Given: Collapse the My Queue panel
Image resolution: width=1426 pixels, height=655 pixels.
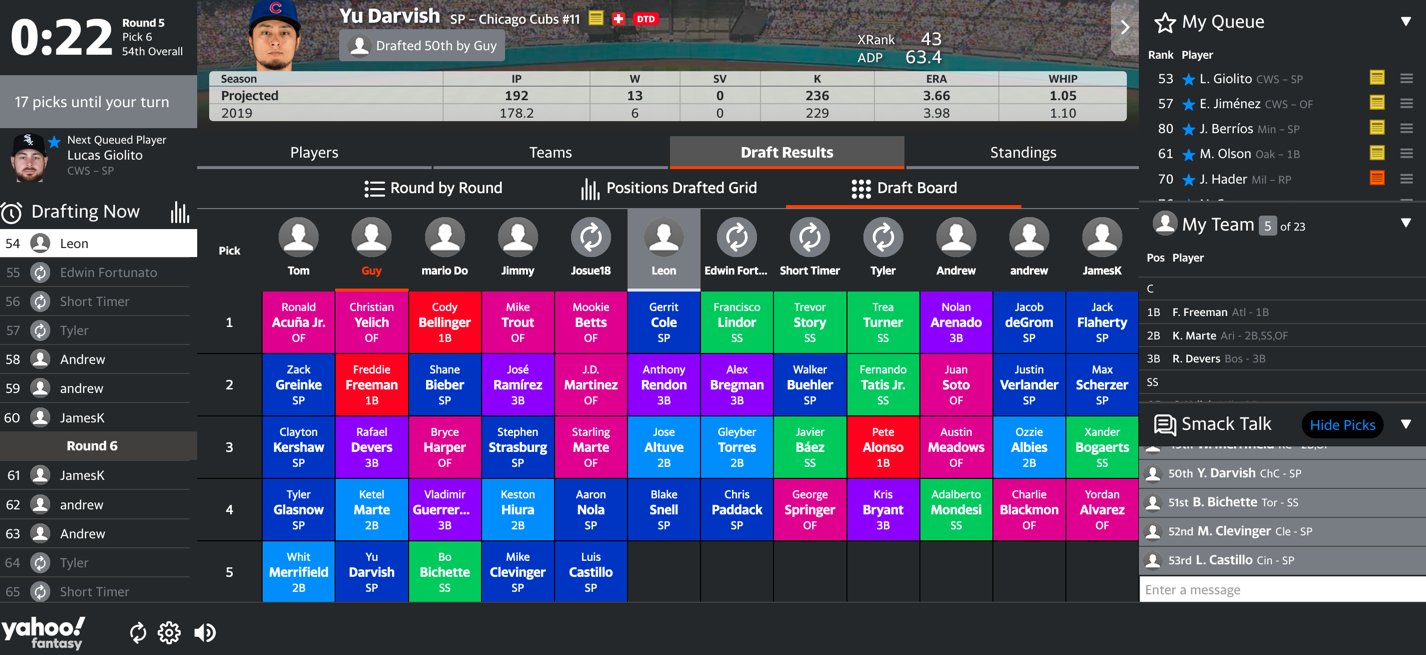Looking at the screenshot, I should tap(1406, 21).
